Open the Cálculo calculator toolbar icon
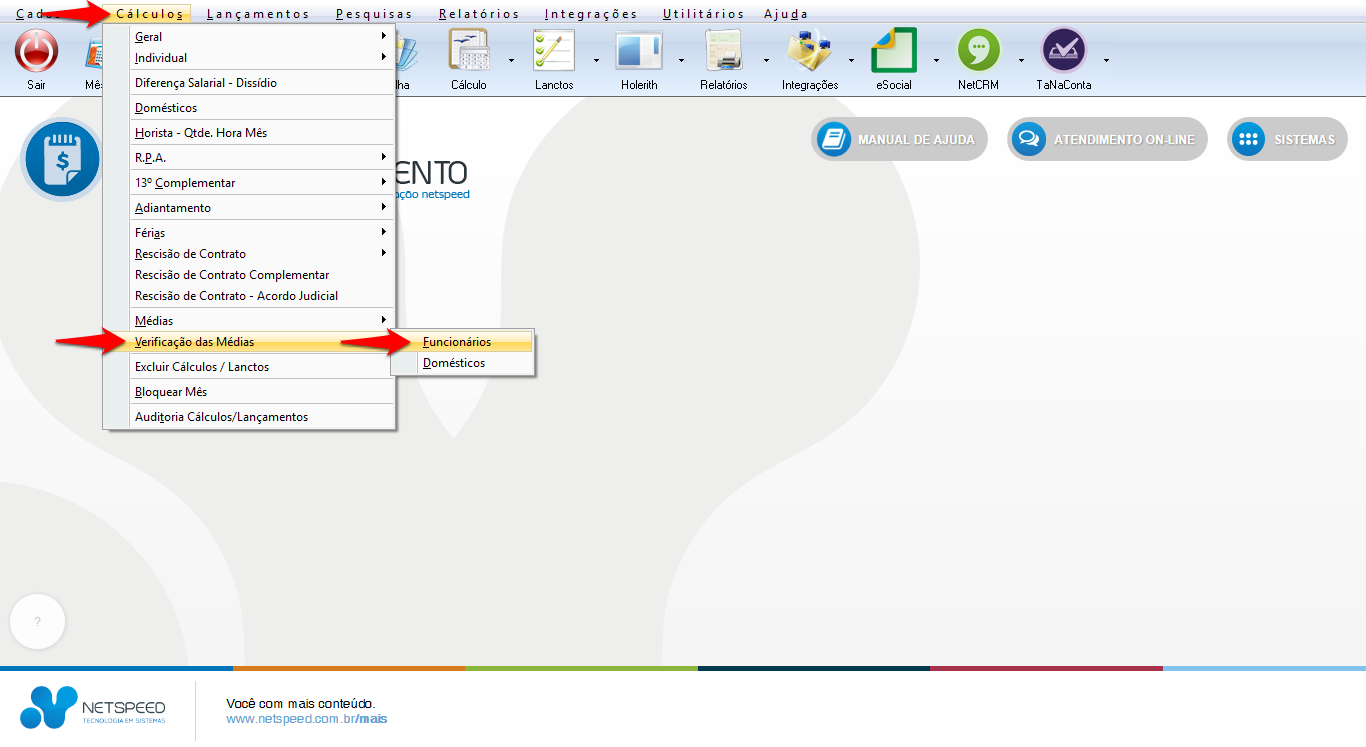This screenshot has height=747, width=1366. (468, 50)
